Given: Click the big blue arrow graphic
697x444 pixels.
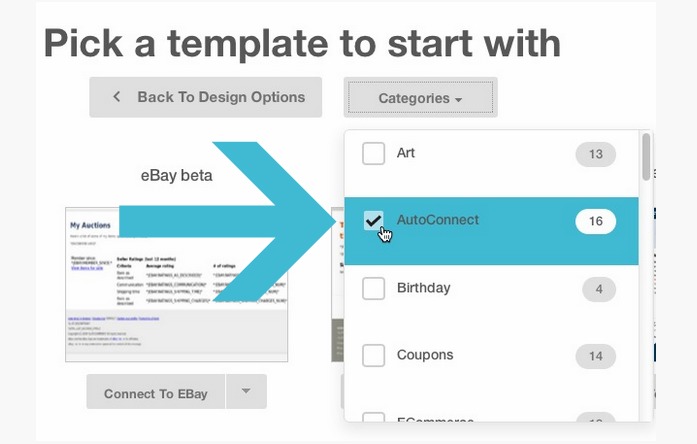Looking at the screenshot, I should click(x=228, y=221).
